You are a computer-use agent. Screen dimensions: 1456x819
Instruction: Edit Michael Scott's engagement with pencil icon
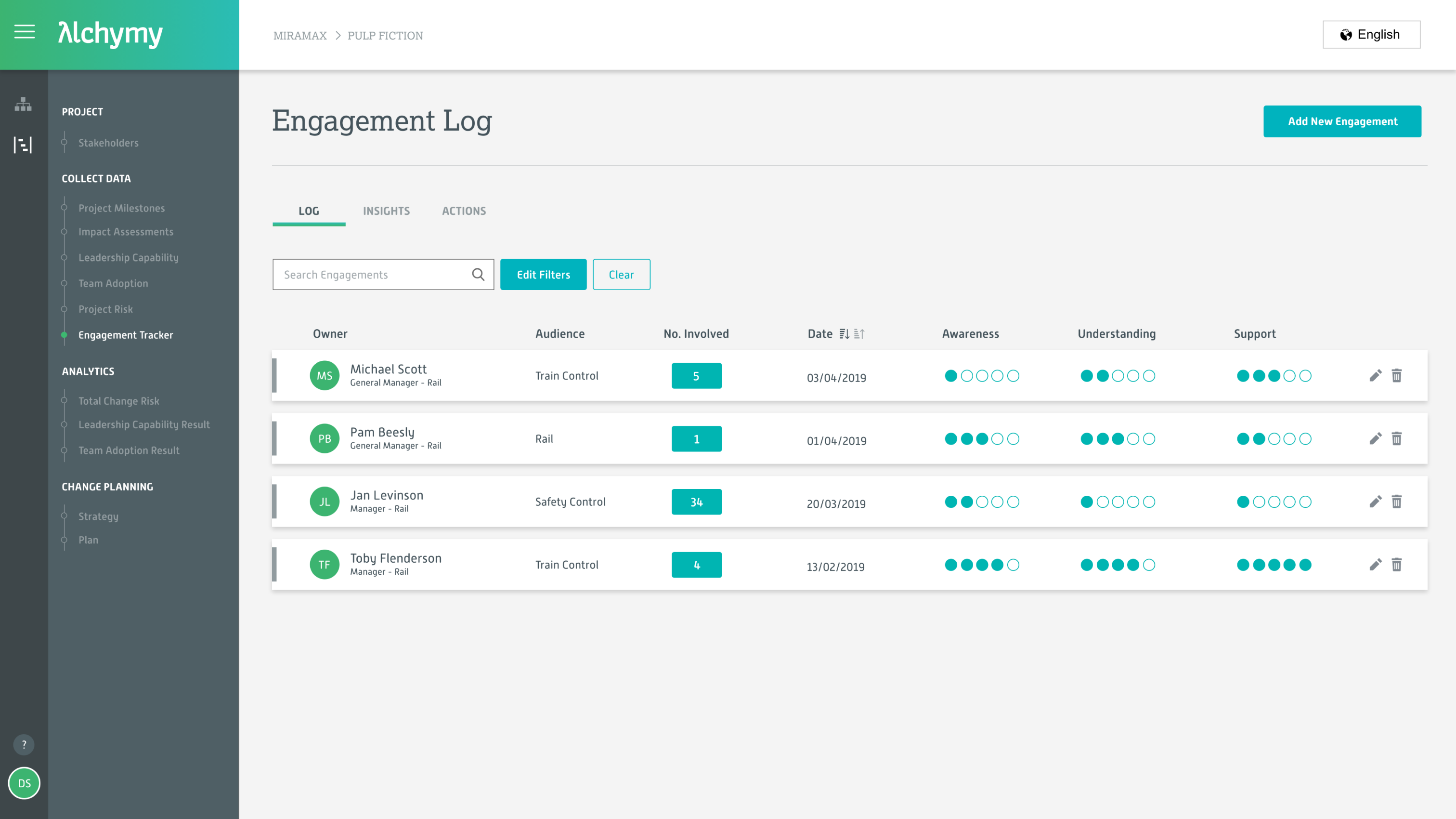[x=1375, y=375]
